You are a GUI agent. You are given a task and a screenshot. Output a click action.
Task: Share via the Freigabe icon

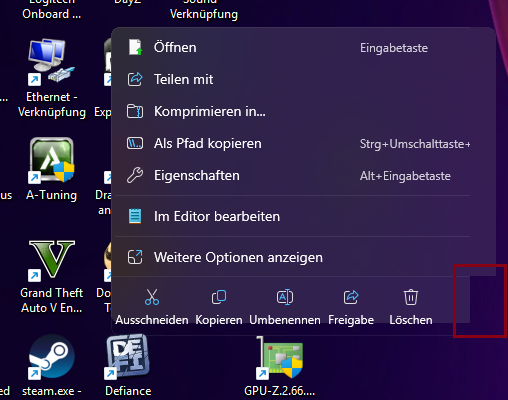point(351,297)
